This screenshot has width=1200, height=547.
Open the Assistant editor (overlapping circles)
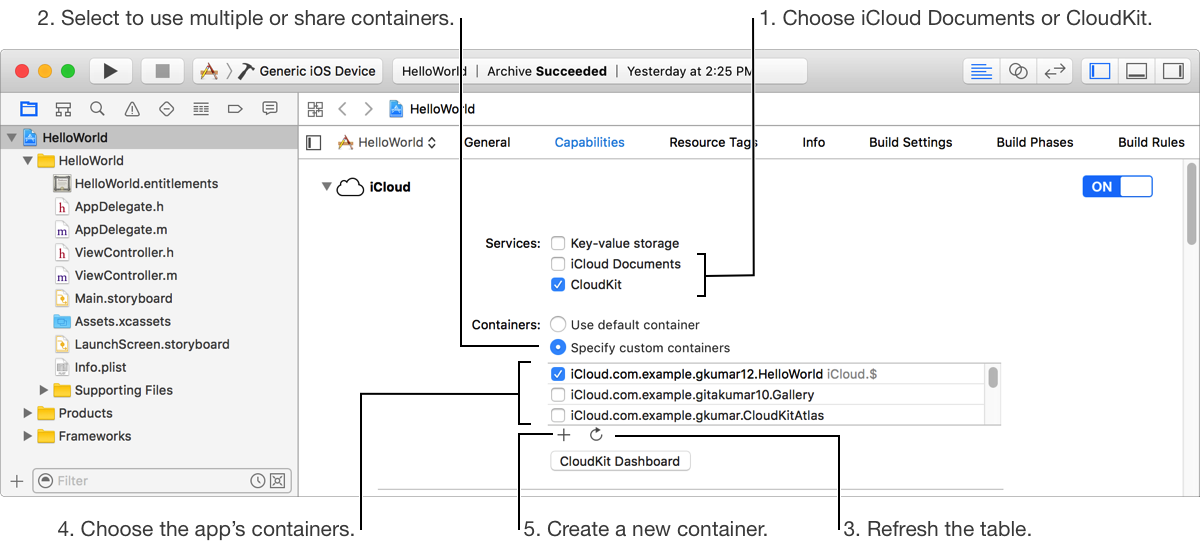click(x=1018, y=71)
